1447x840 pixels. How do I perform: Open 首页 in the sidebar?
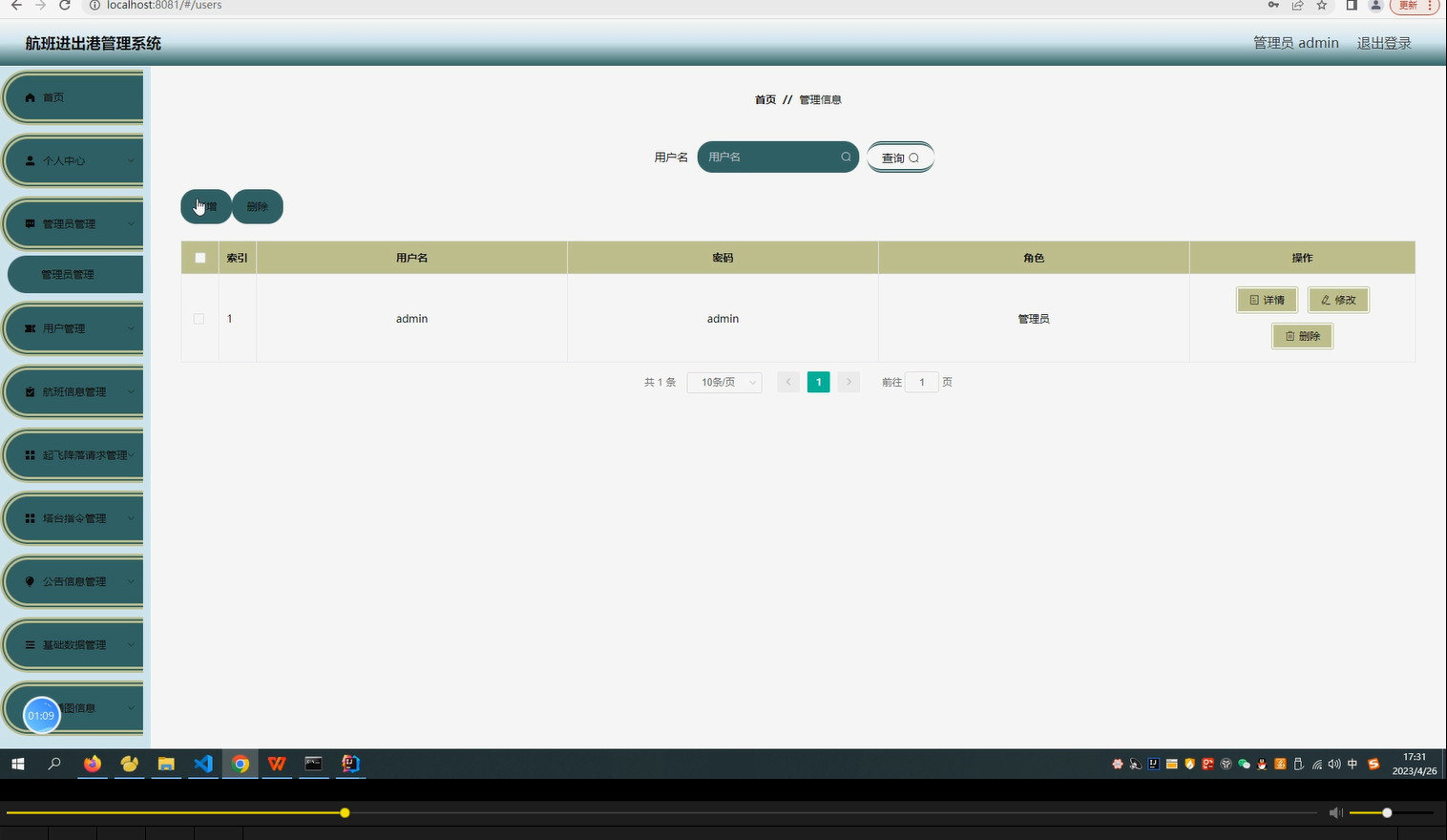(x=74, y=97)
